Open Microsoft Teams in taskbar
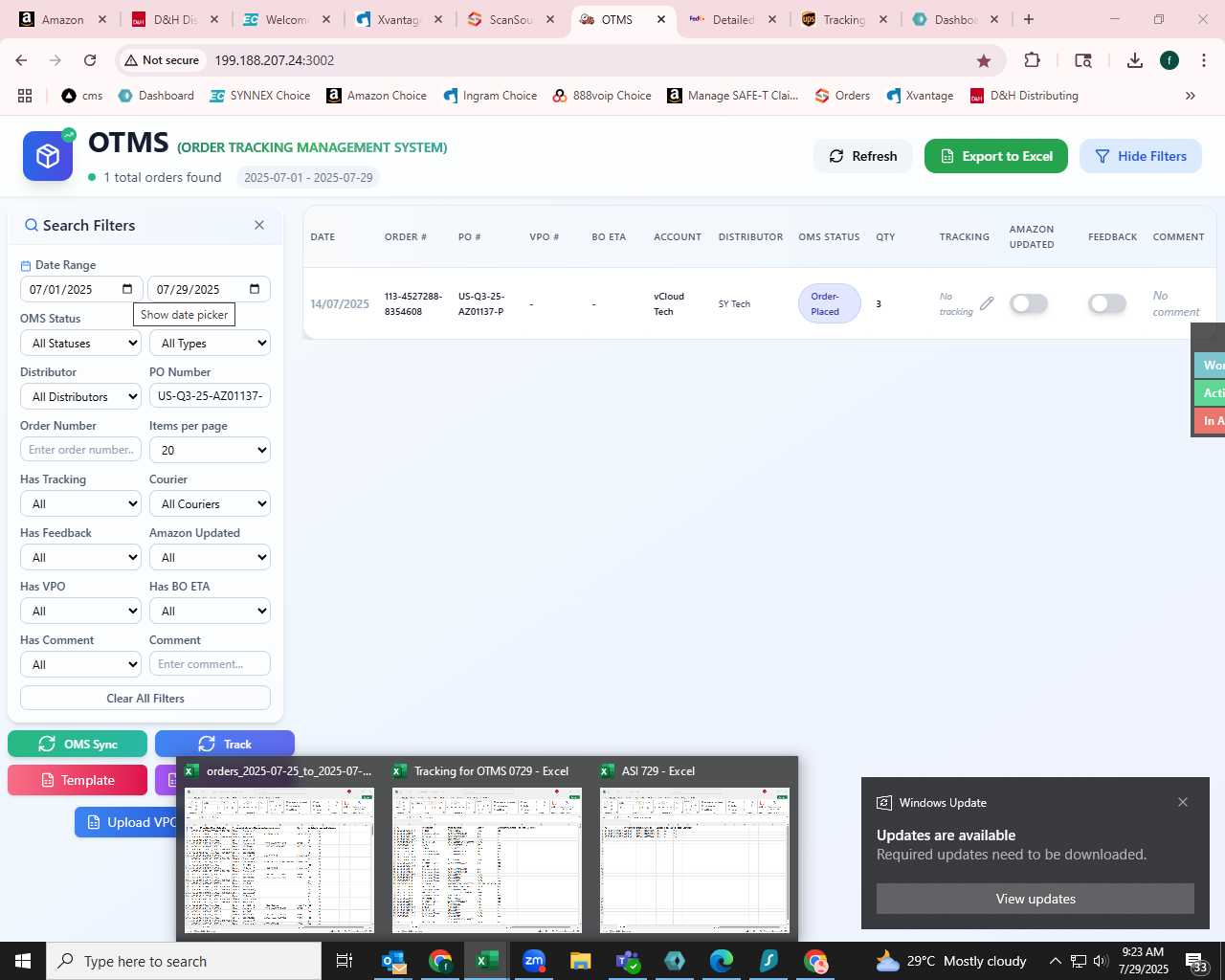Viewport: 1225px width, 980px height. click(628, 961)
